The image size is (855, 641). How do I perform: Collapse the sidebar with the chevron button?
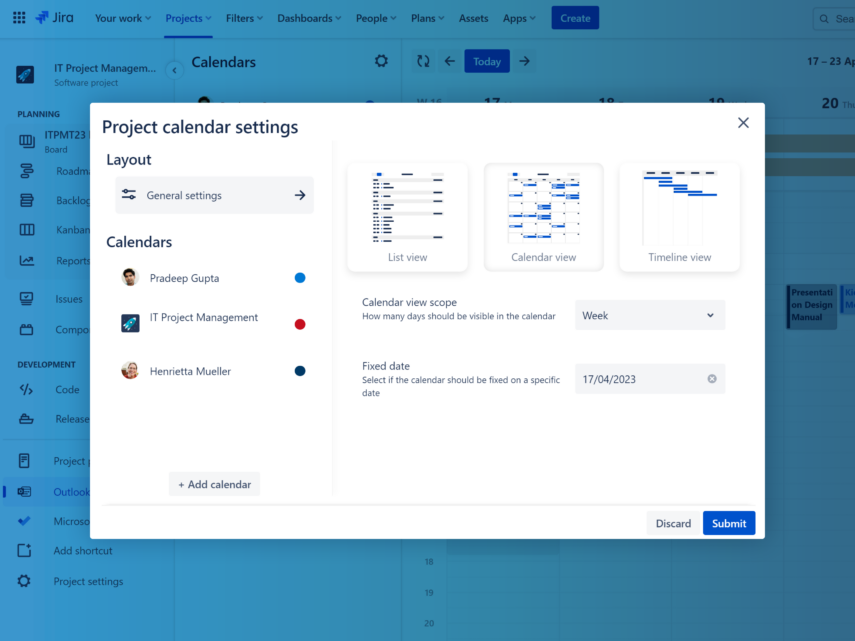(174, 70)
